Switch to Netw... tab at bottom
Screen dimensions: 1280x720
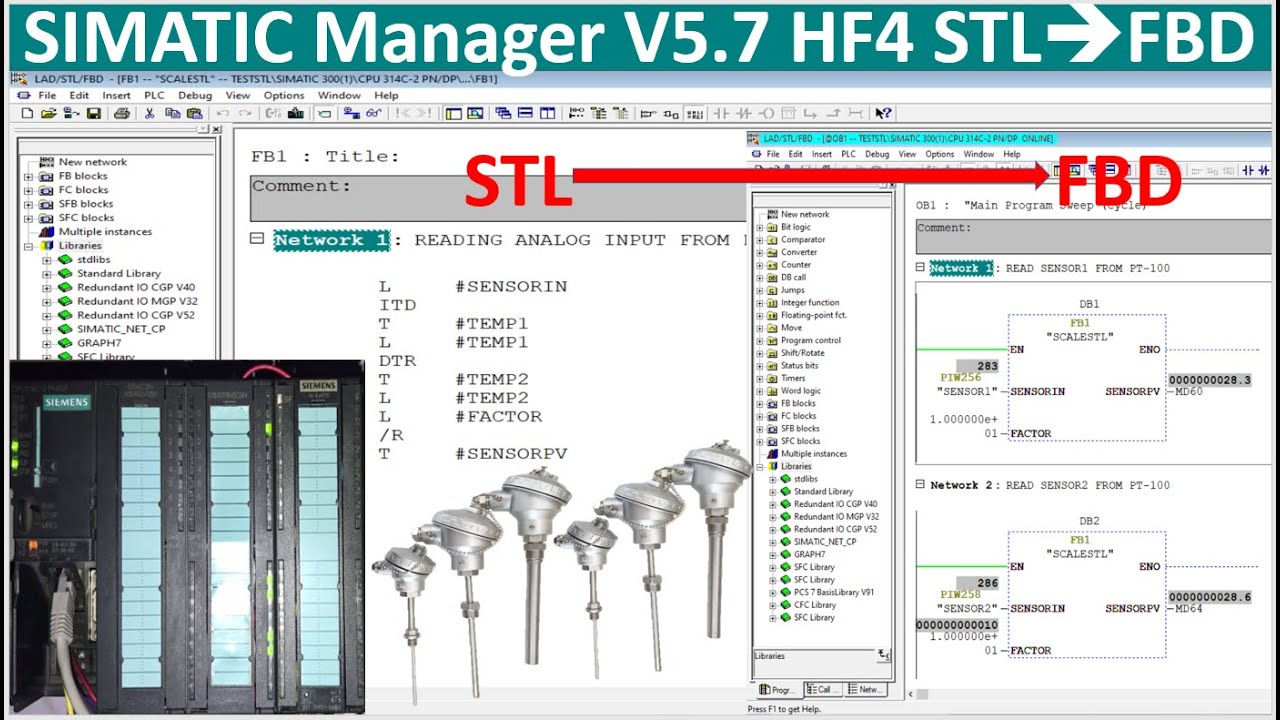(x=866, y=689)
